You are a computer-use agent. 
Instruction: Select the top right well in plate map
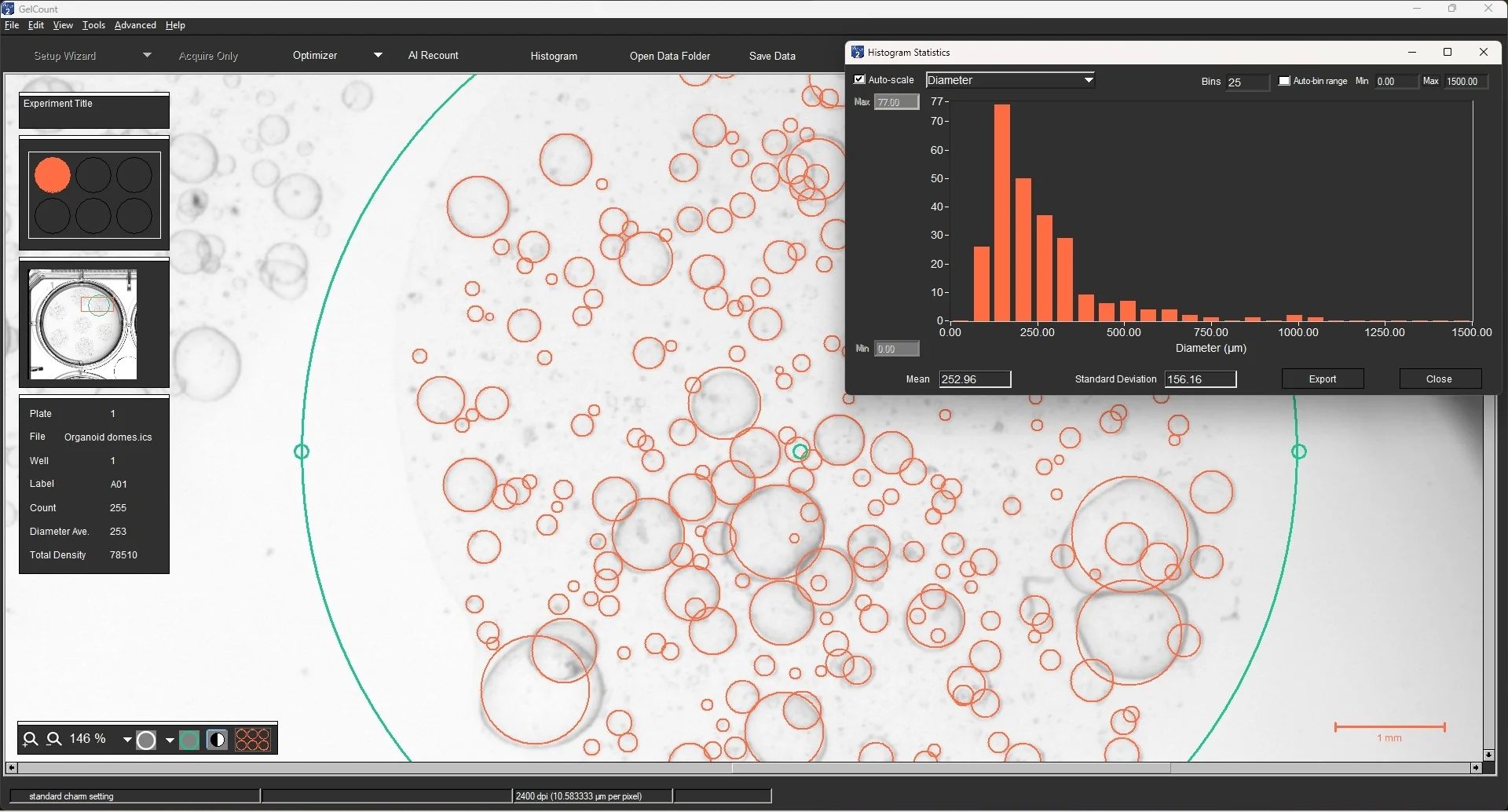[x=134, y=175]
